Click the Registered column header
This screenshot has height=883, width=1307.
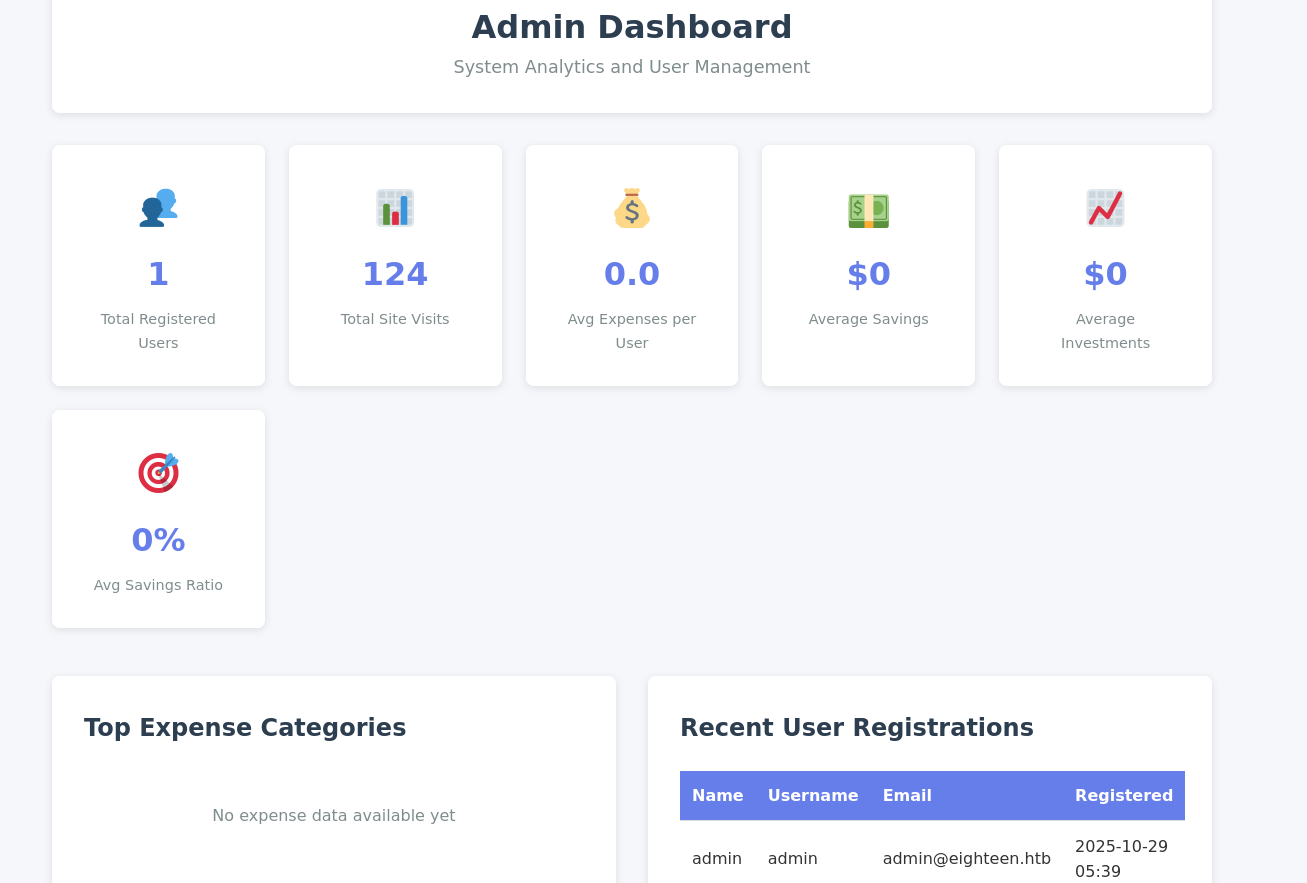point(1123,796)
